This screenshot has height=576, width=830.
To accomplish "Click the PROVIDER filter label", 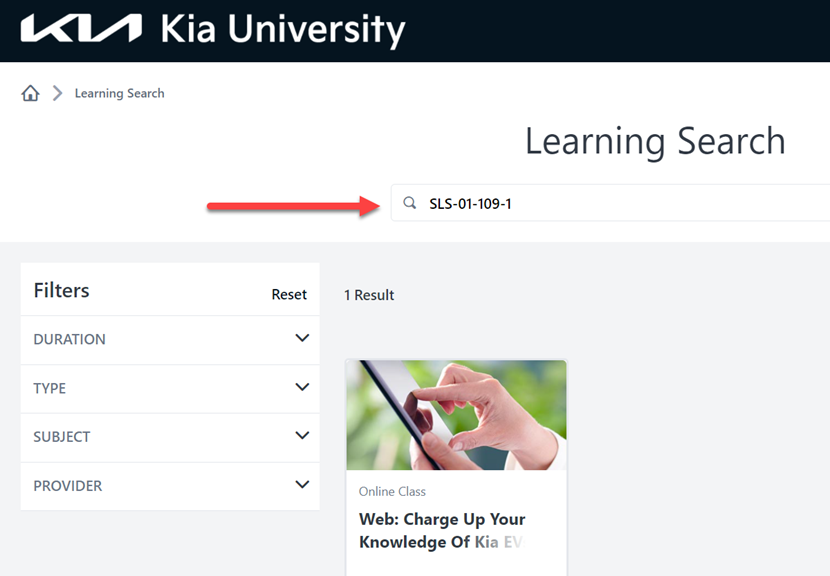I will [68, 486].
